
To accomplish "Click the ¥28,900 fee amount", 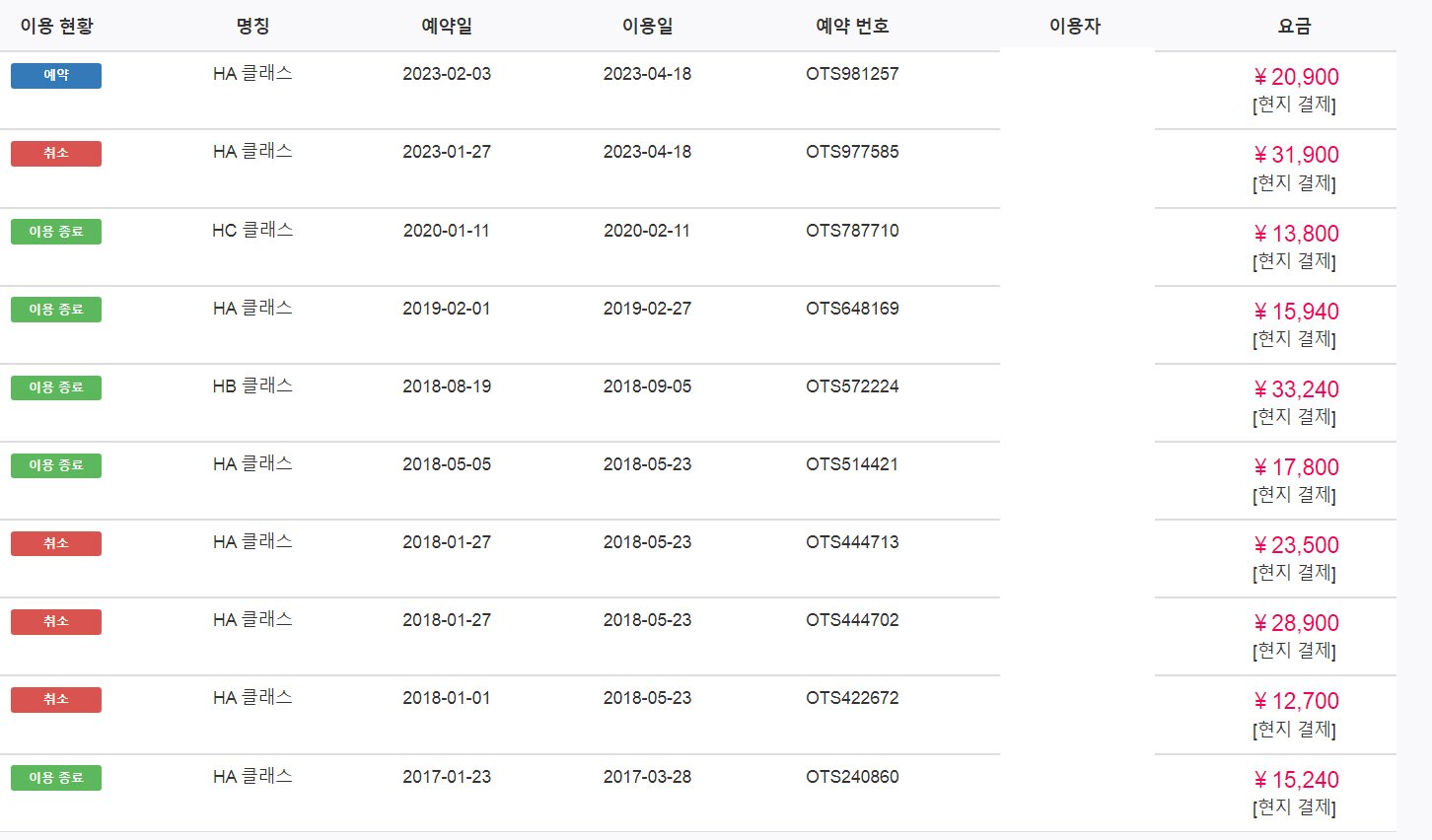I will 1296,623.
